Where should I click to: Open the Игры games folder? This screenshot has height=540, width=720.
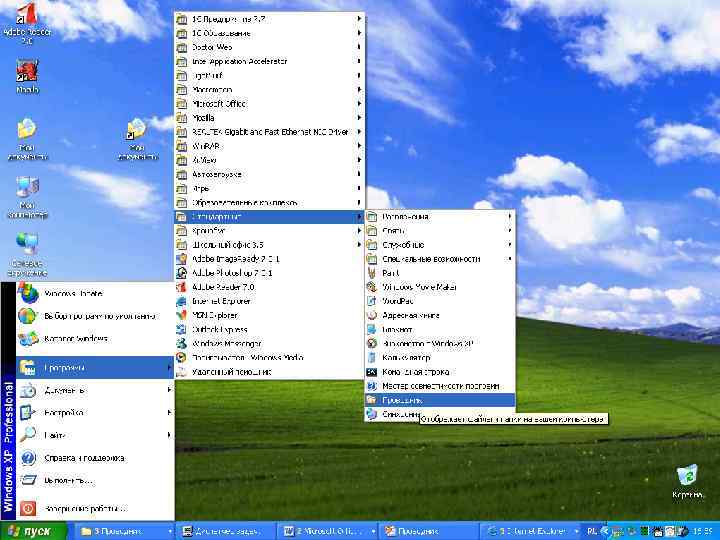270,189
